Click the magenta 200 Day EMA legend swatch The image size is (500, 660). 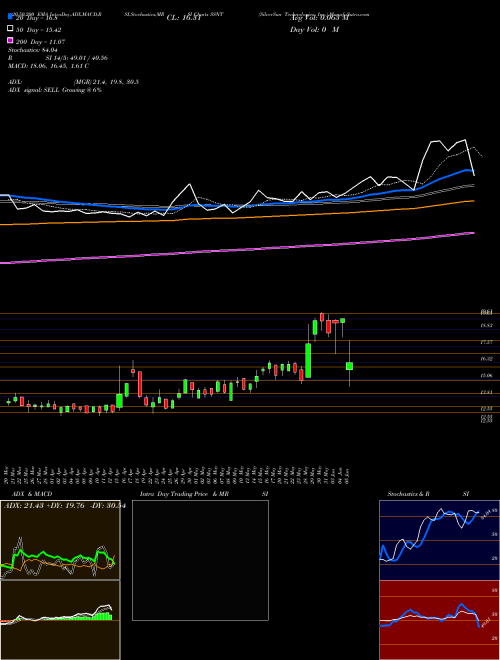click(x=10, y=40)
